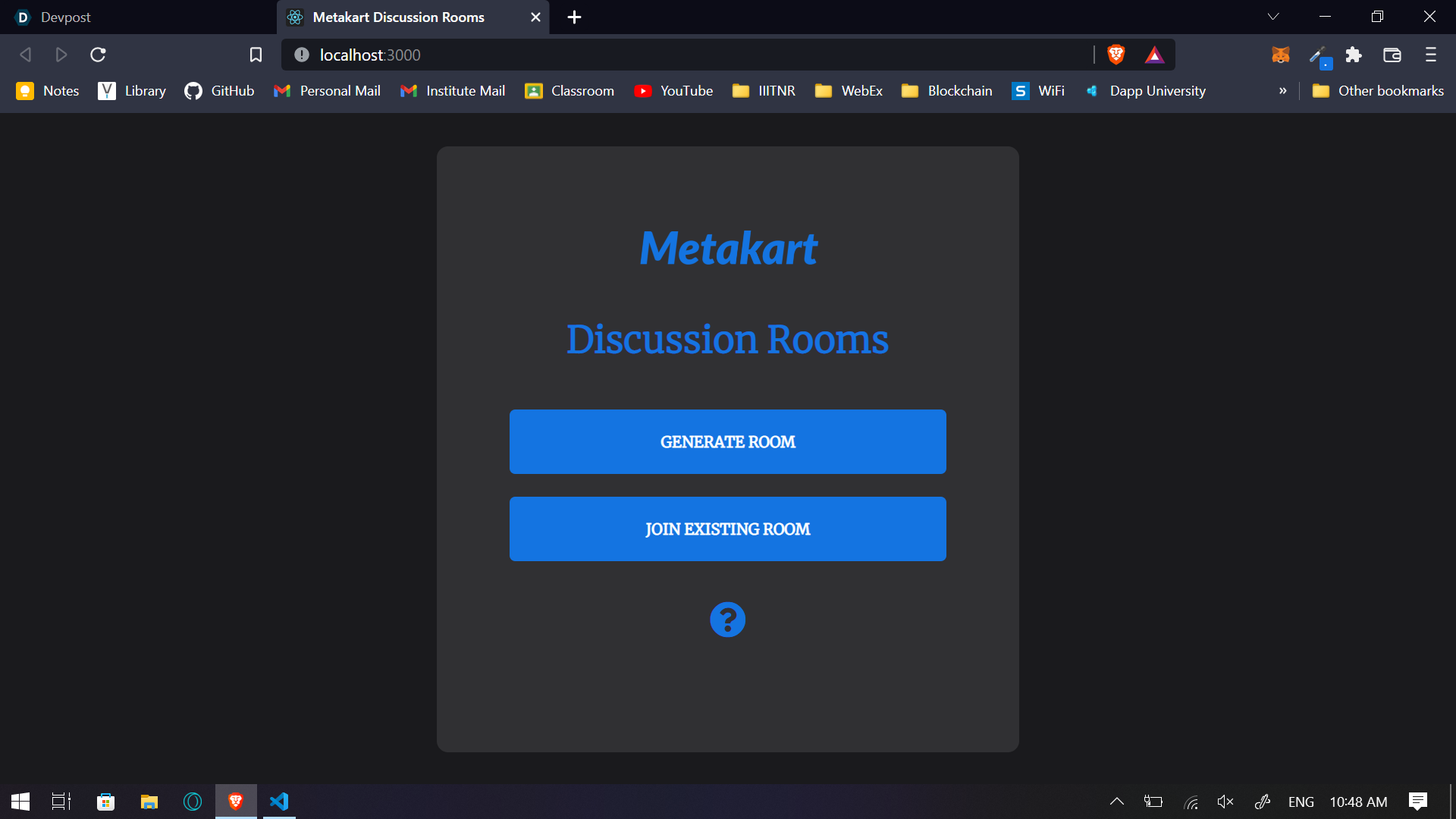Click the site info icon in address bar

[x=302, y=55]
